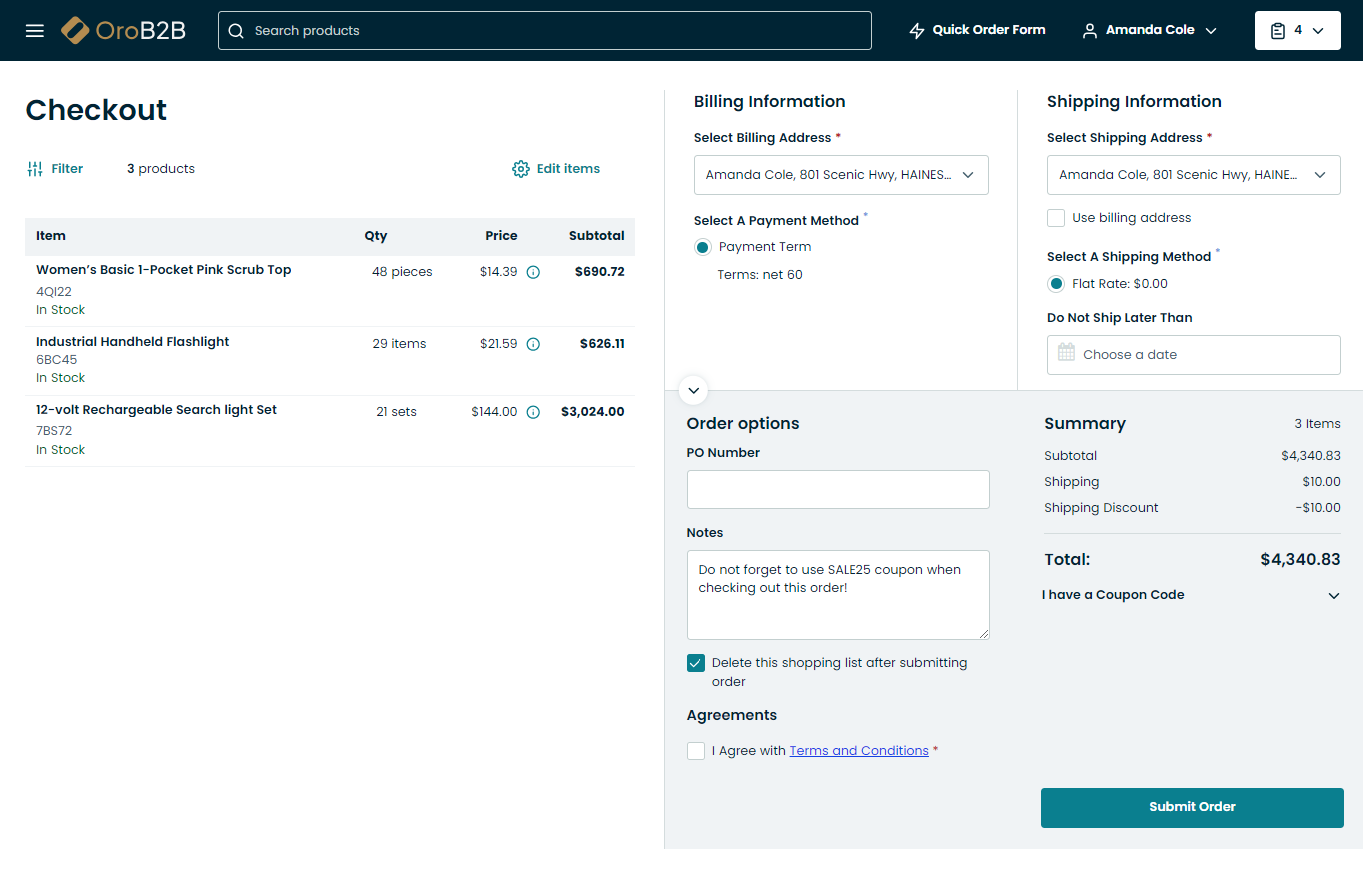
Task: Open the Amanda Cole account menu
Action: click(x=1150, y=30)
